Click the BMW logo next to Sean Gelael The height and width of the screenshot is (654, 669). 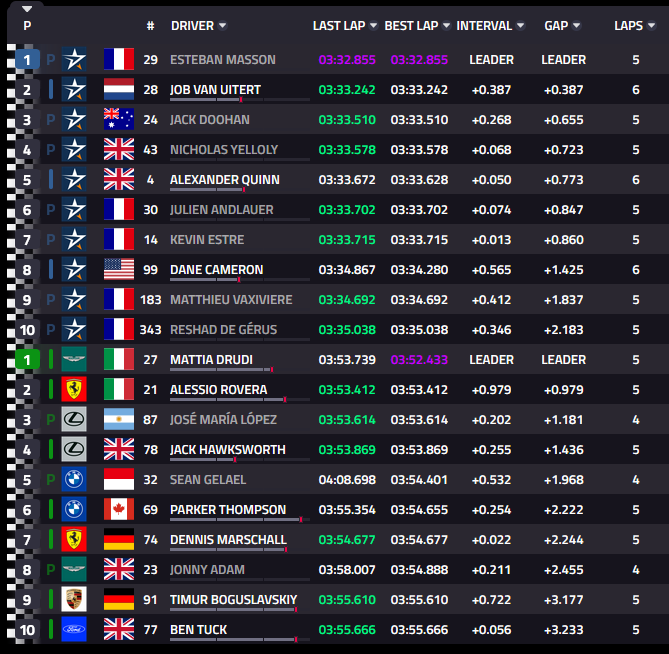[74, 480]
